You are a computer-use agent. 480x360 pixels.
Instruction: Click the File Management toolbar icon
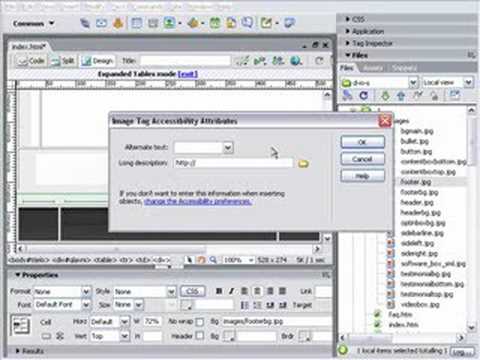point(260,61)
